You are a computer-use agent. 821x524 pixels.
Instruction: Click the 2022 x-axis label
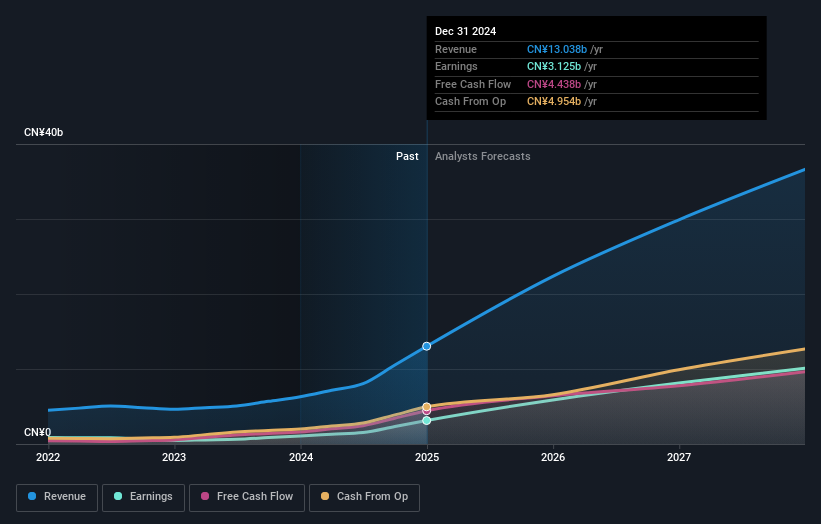[x=48, y=457]
